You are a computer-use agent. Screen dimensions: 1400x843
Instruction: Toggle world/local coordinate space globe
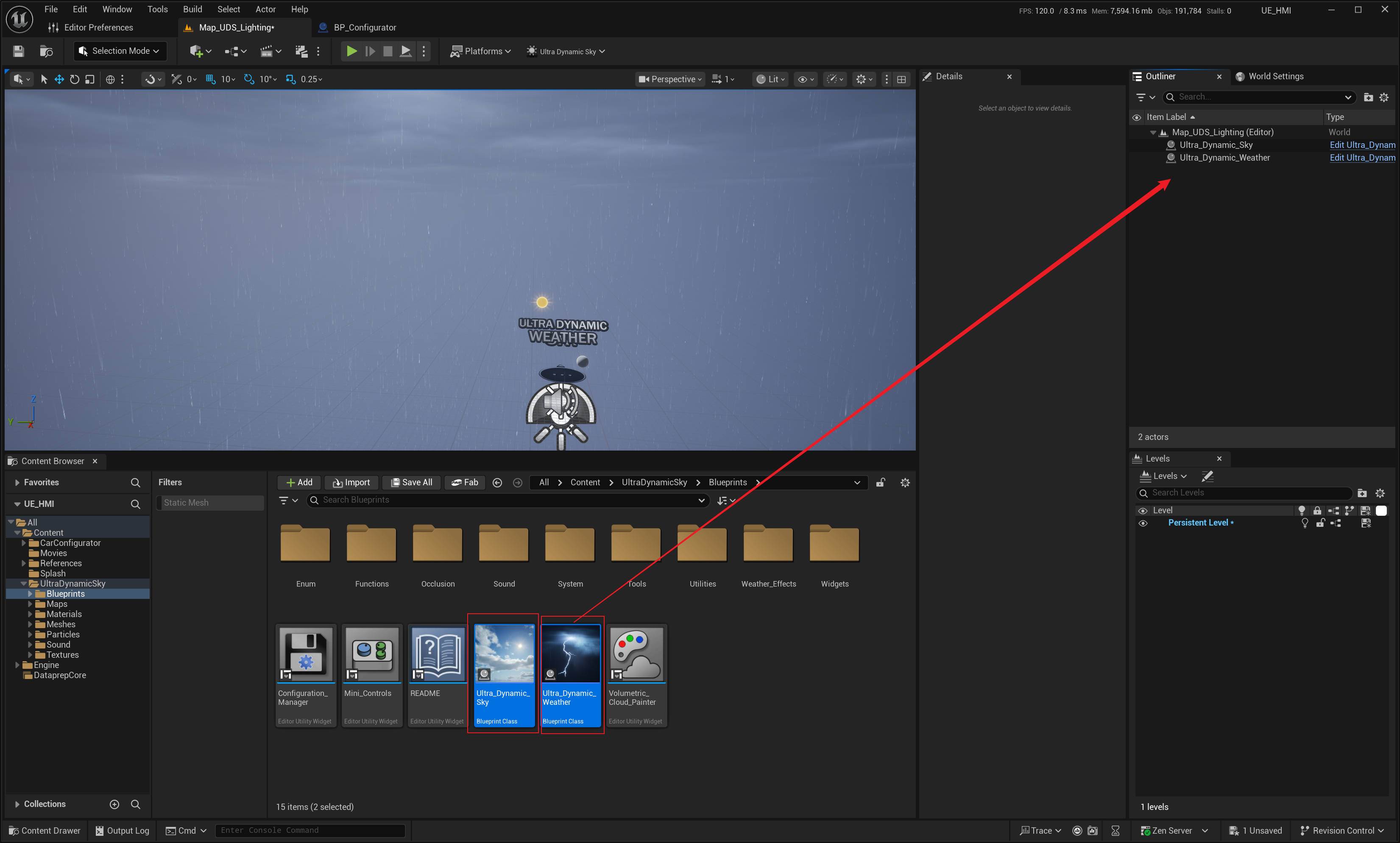pos(110,79)
